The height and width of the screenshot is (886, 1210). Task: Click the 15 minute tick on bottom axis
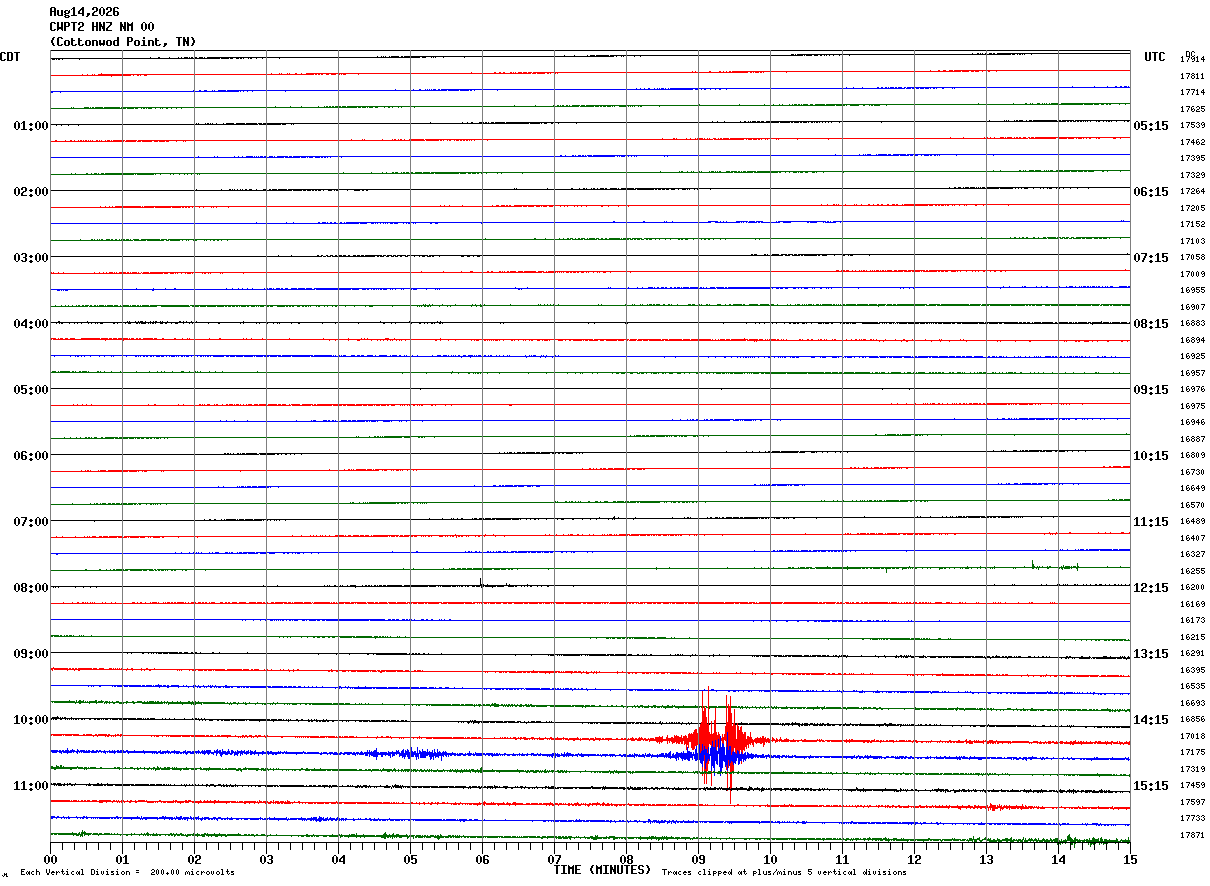pyautogui.click(x=1130, y=859)
